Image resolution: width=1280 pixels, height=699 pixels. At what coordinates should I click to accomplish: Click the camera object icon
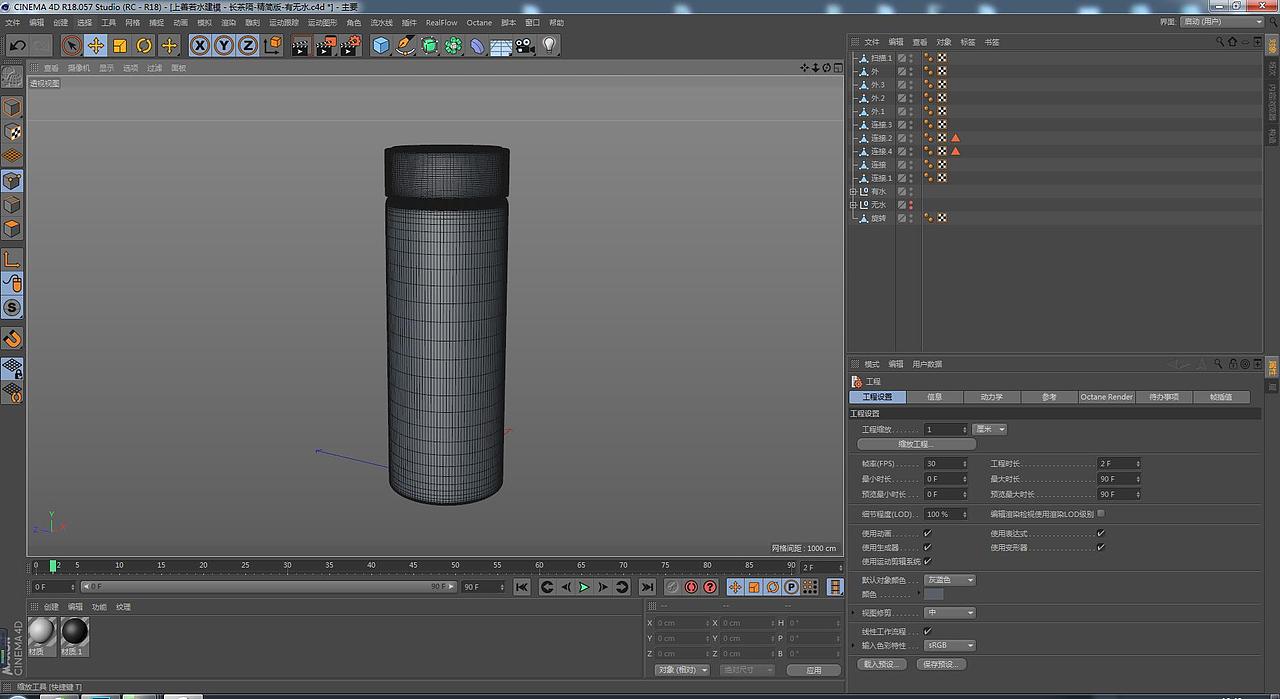pos(524,45)
